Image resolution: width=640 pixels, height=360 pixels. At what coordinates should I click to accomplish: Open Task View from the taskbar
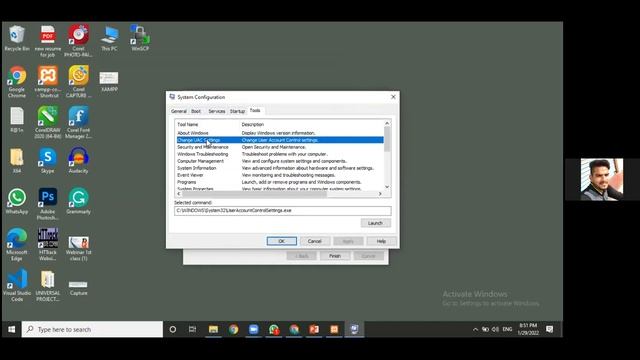(192, 329)
